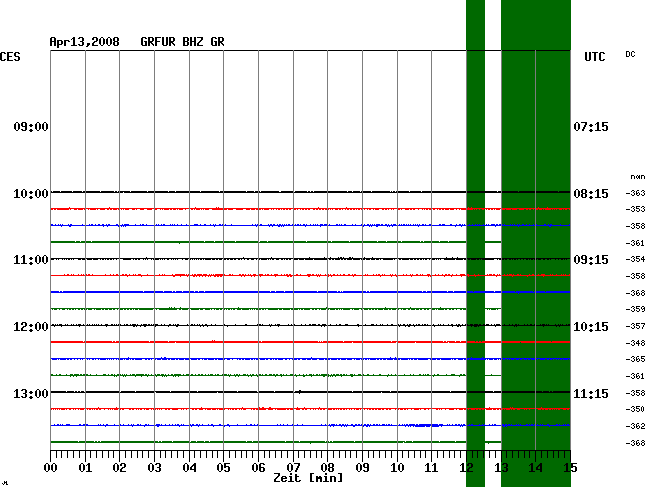
Task: Click minute 02 on the time axis
Action: (119, 468)
